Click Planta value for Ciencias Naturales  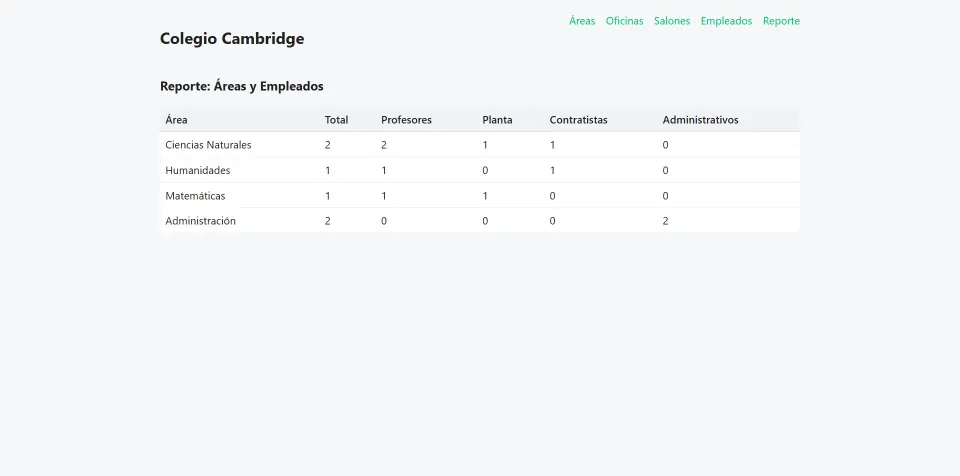[x=485, y=145]
